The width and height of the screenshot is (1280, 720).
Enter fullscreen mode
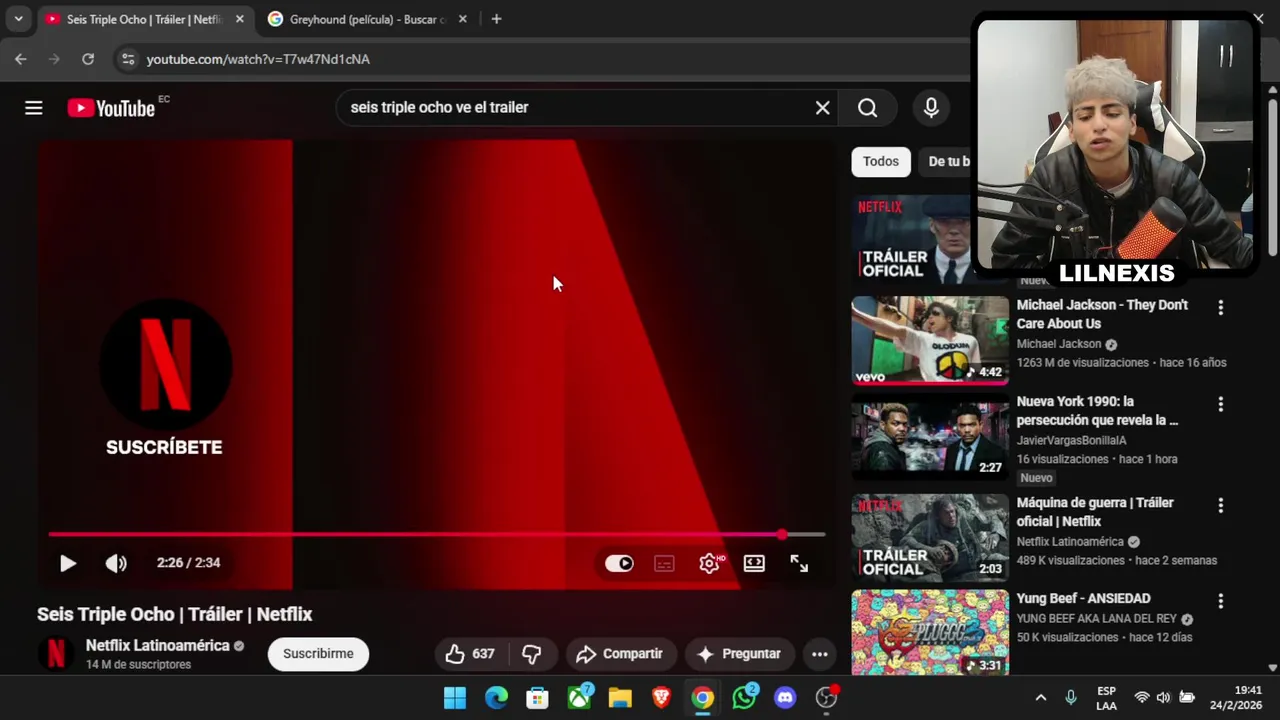[799, 563]
